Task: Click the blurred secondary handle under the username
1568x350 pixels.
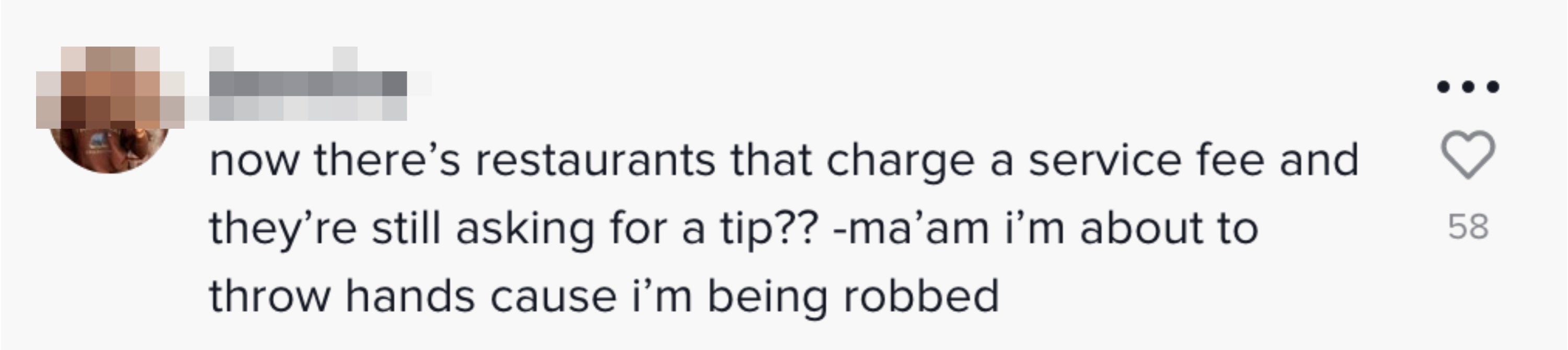Action: coord(308,108)
